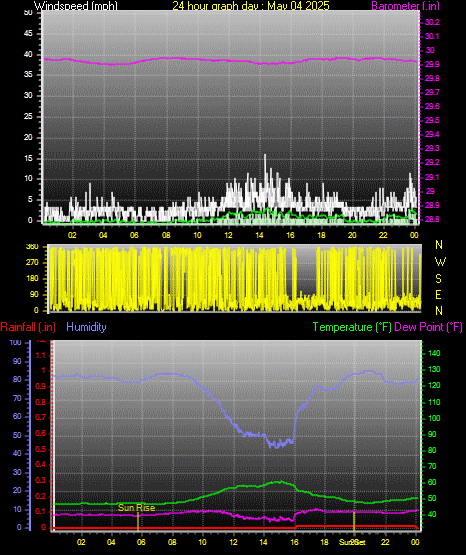The height and width of the screenshot is (555, 466).
Task: Select the yellow sunset marker line near 20
Action: (354, 521)
